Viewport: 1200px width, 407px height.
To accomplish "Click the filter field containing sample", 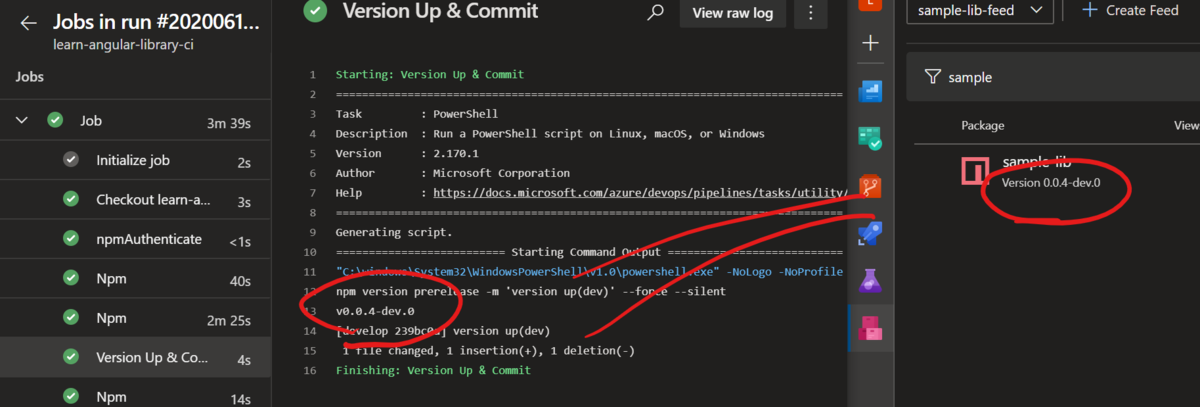I will point(1053,77).
